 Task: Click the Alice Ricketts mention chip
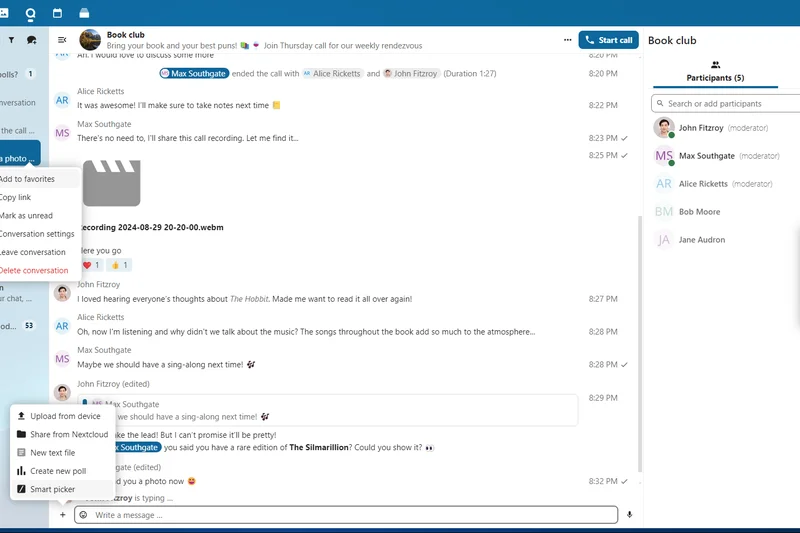click(x=332, y=73)
